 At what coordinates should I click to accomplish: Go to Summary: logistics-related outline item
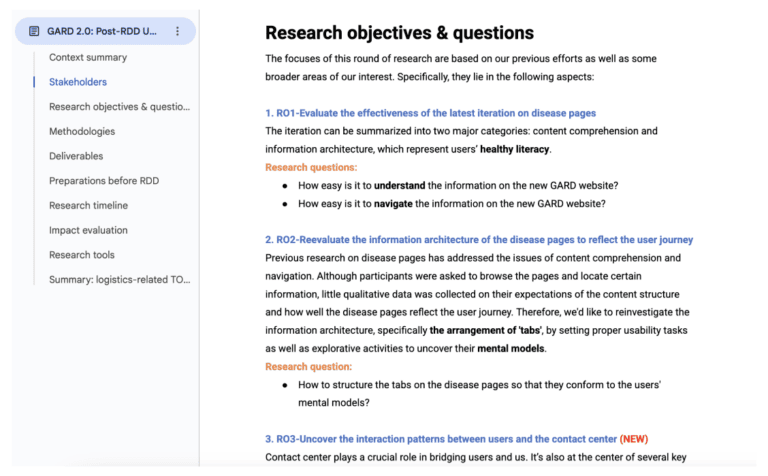(x=120, y=280)
